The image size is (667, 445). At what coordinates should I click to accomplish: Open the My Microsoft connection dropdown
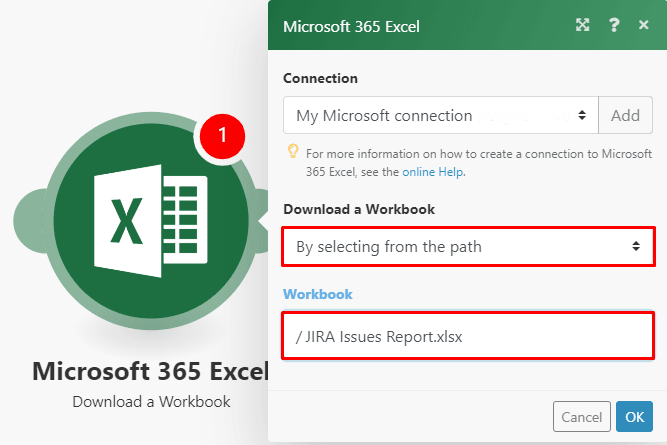click(440, 115)
